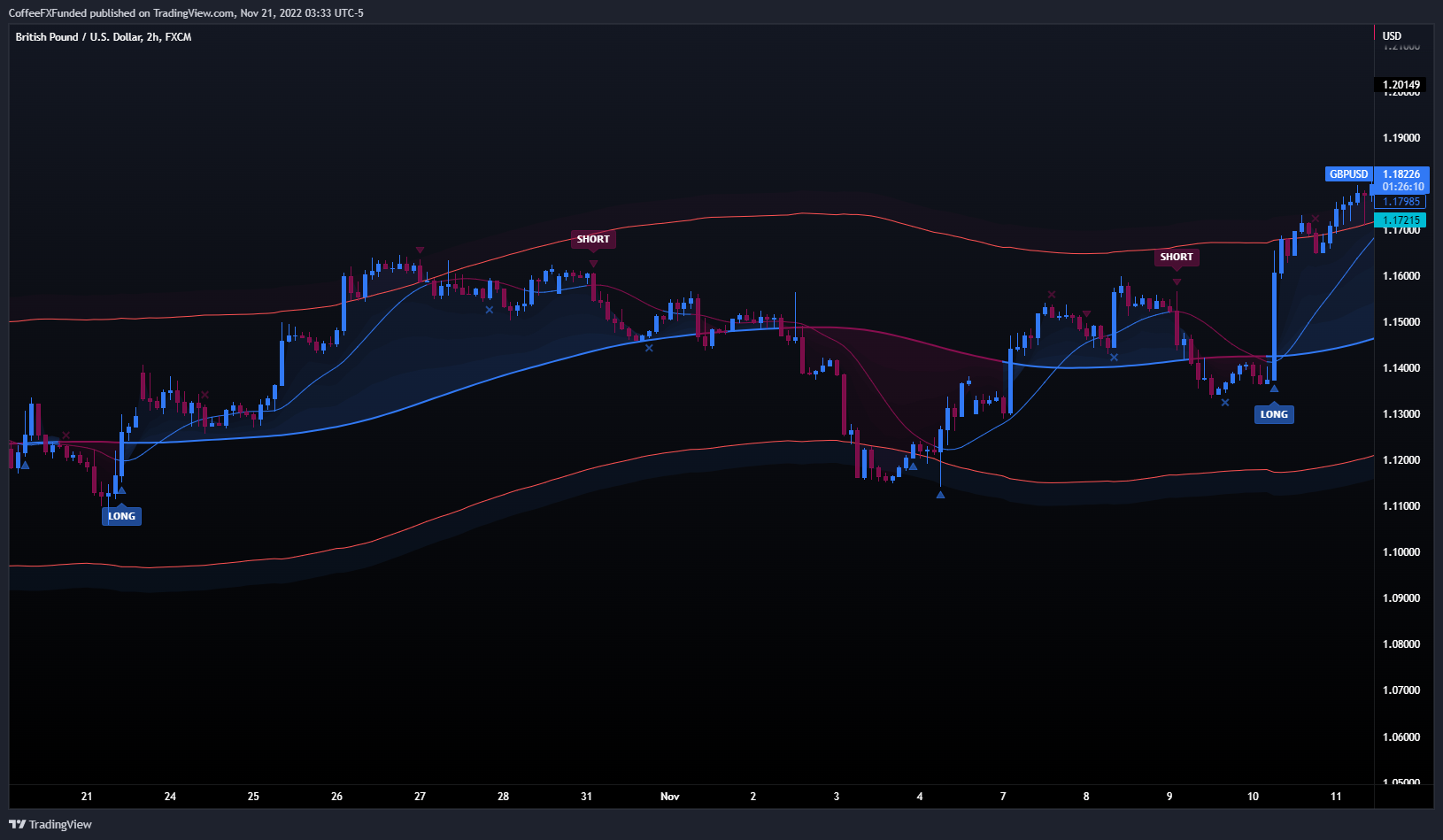Click the 1.20149 price label
Image resolution: width=1443 pixels, height=840 pixels.
1401,85
